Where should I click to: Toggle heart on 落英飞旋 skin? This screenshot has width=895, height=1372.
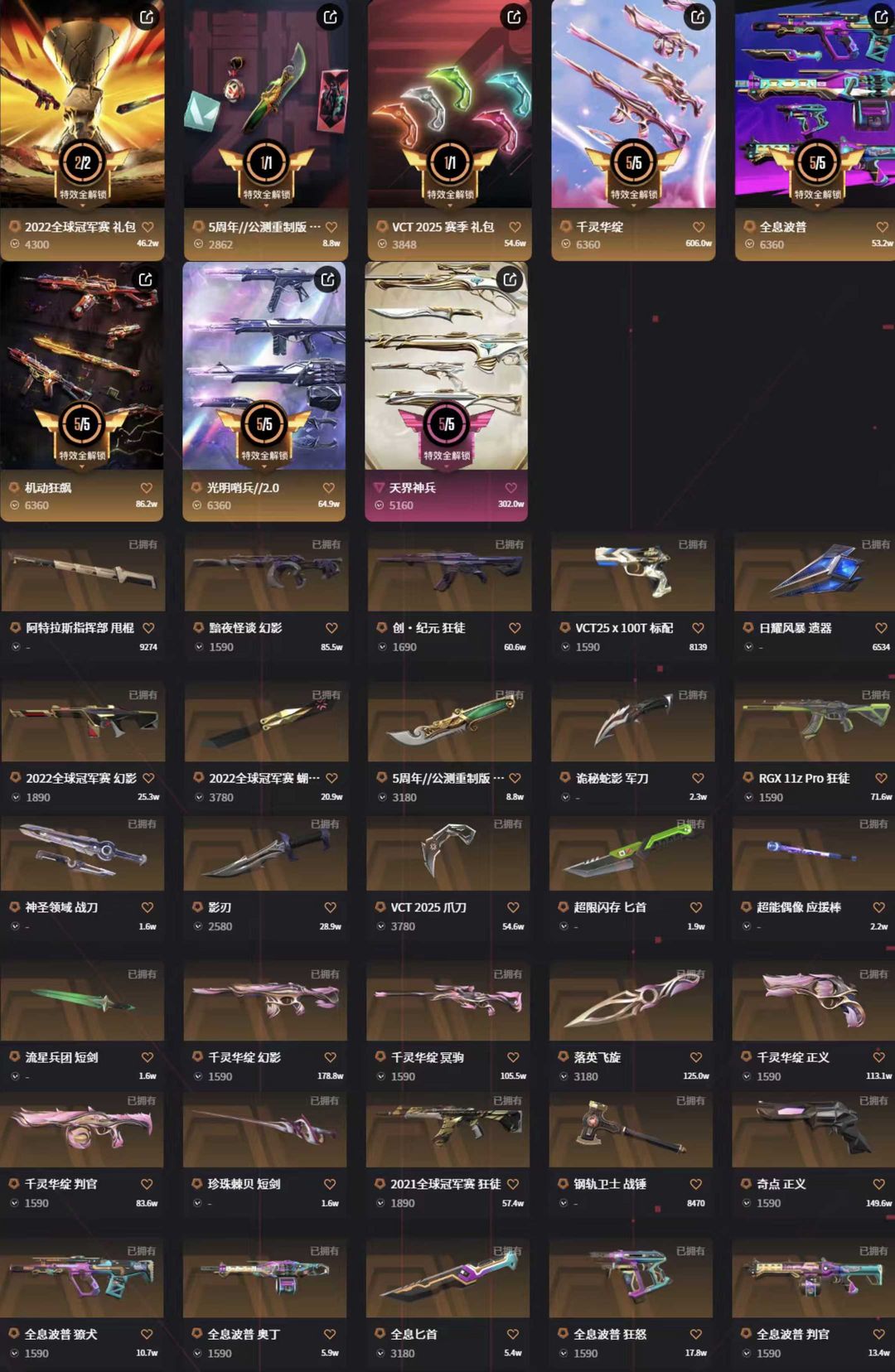click(696, 1057)
